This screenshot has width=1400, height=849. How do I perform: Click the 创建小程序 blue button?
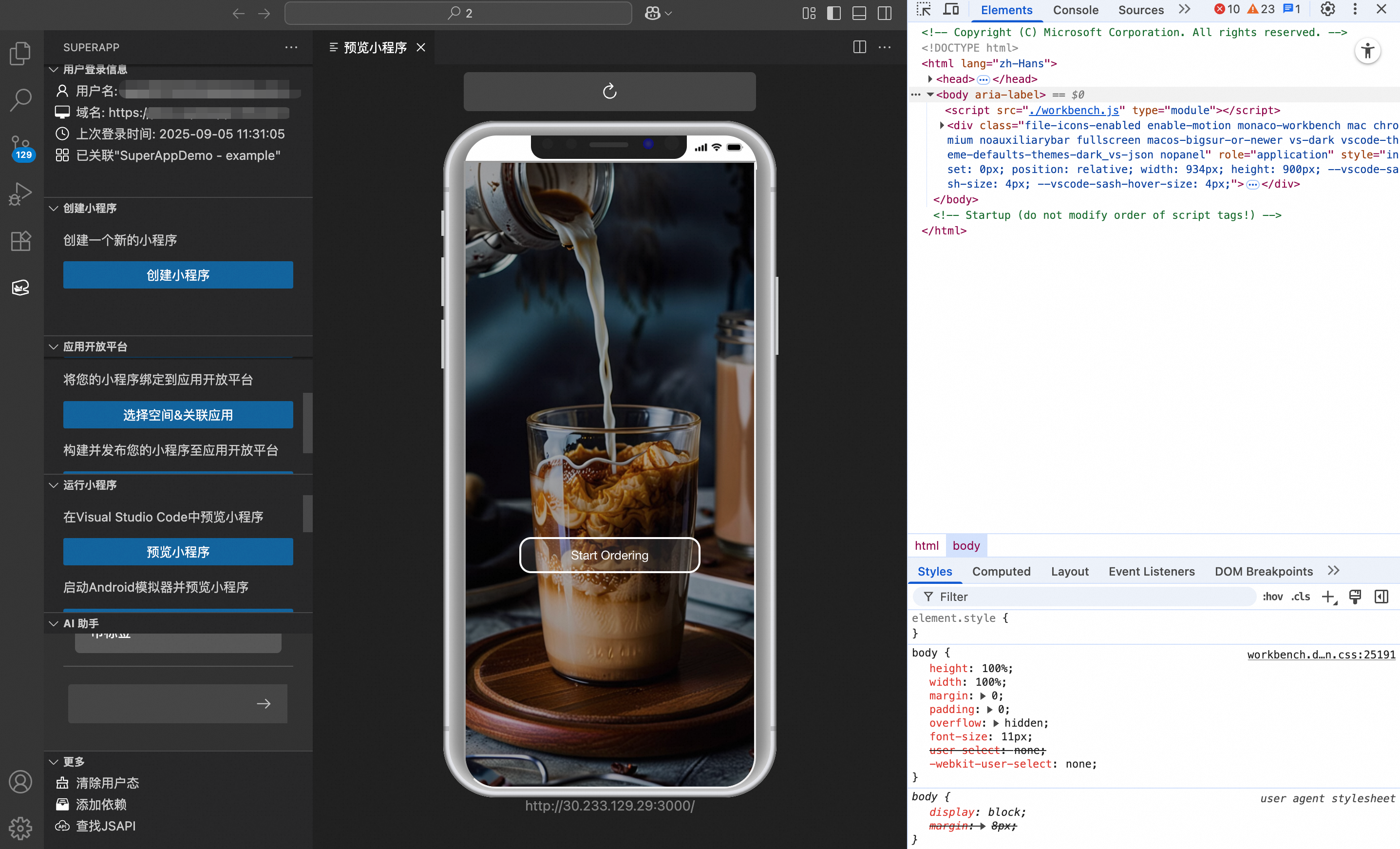click(x=178, y=275)
